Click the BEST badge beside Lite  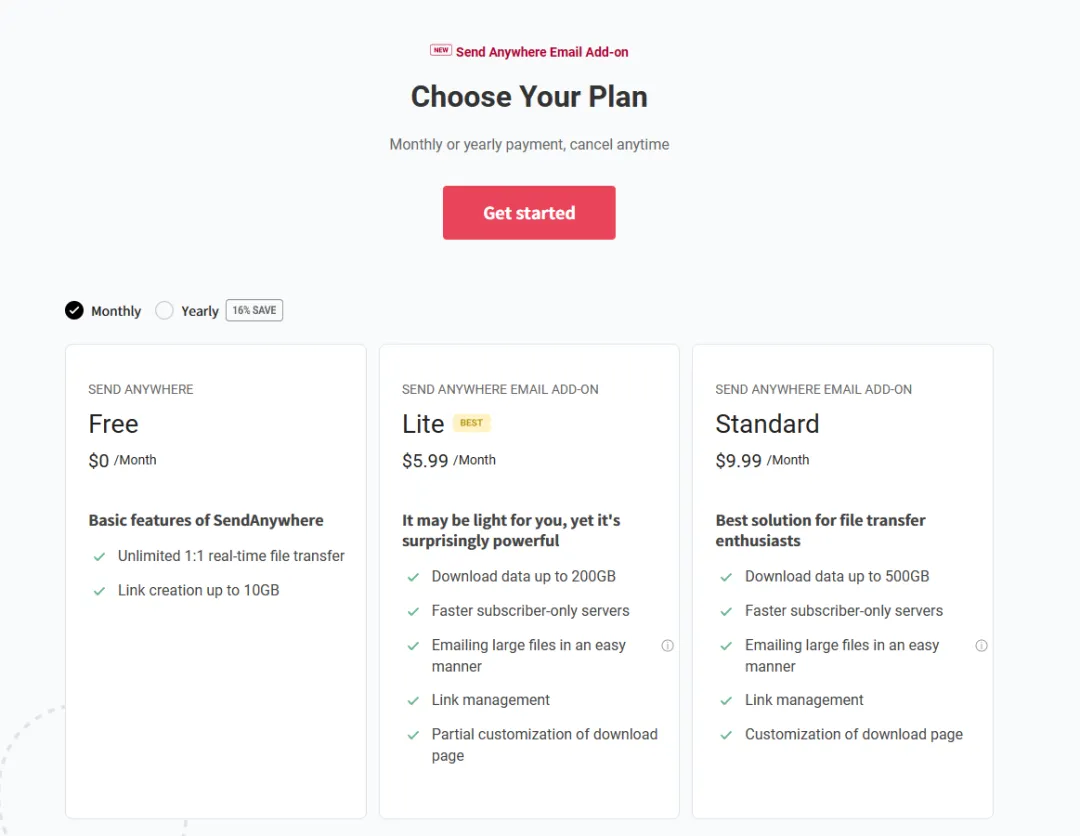(x=471, y=423)
